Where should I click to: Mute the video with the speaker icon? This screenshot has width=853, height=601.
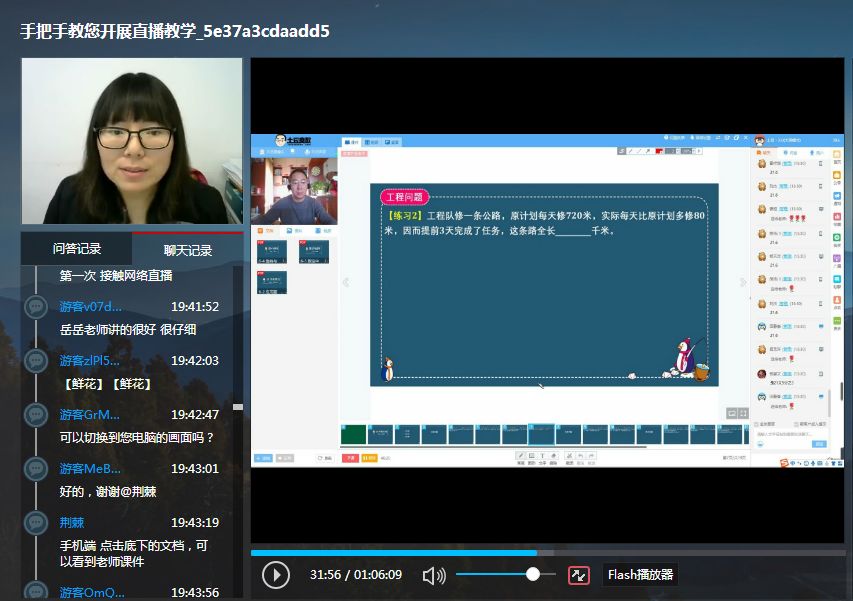(434, 575)
